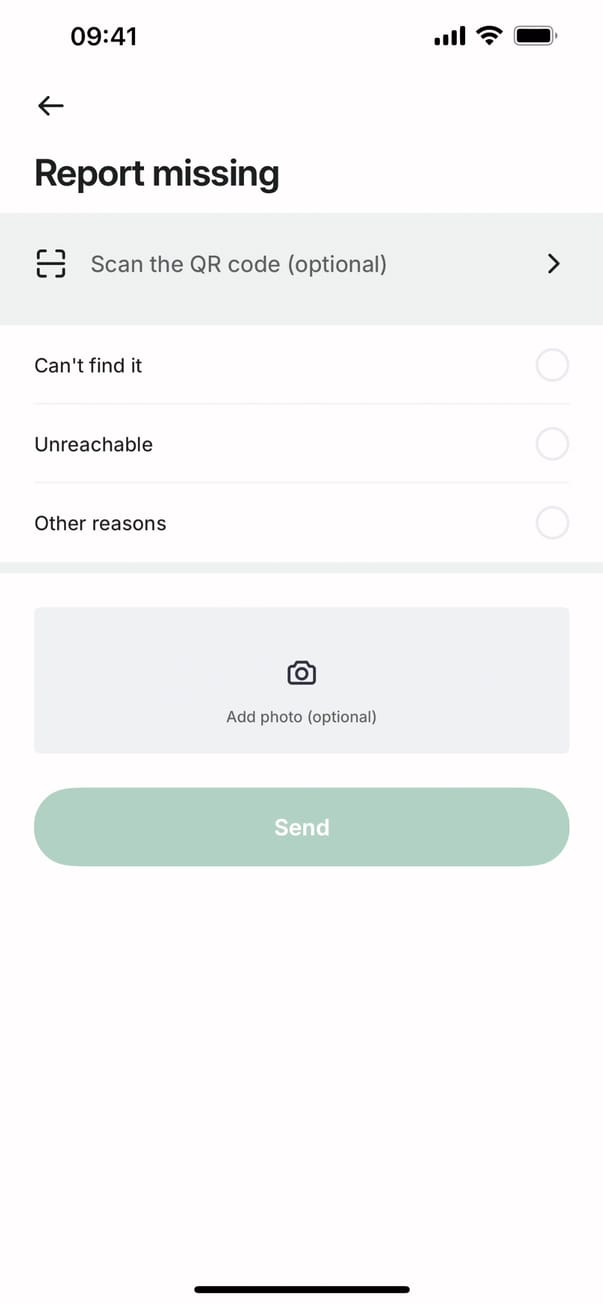The width and height of the screenshot is (603, 1304).
Task: Tap the "Other reasons" option label
Action: coord(100,524)
